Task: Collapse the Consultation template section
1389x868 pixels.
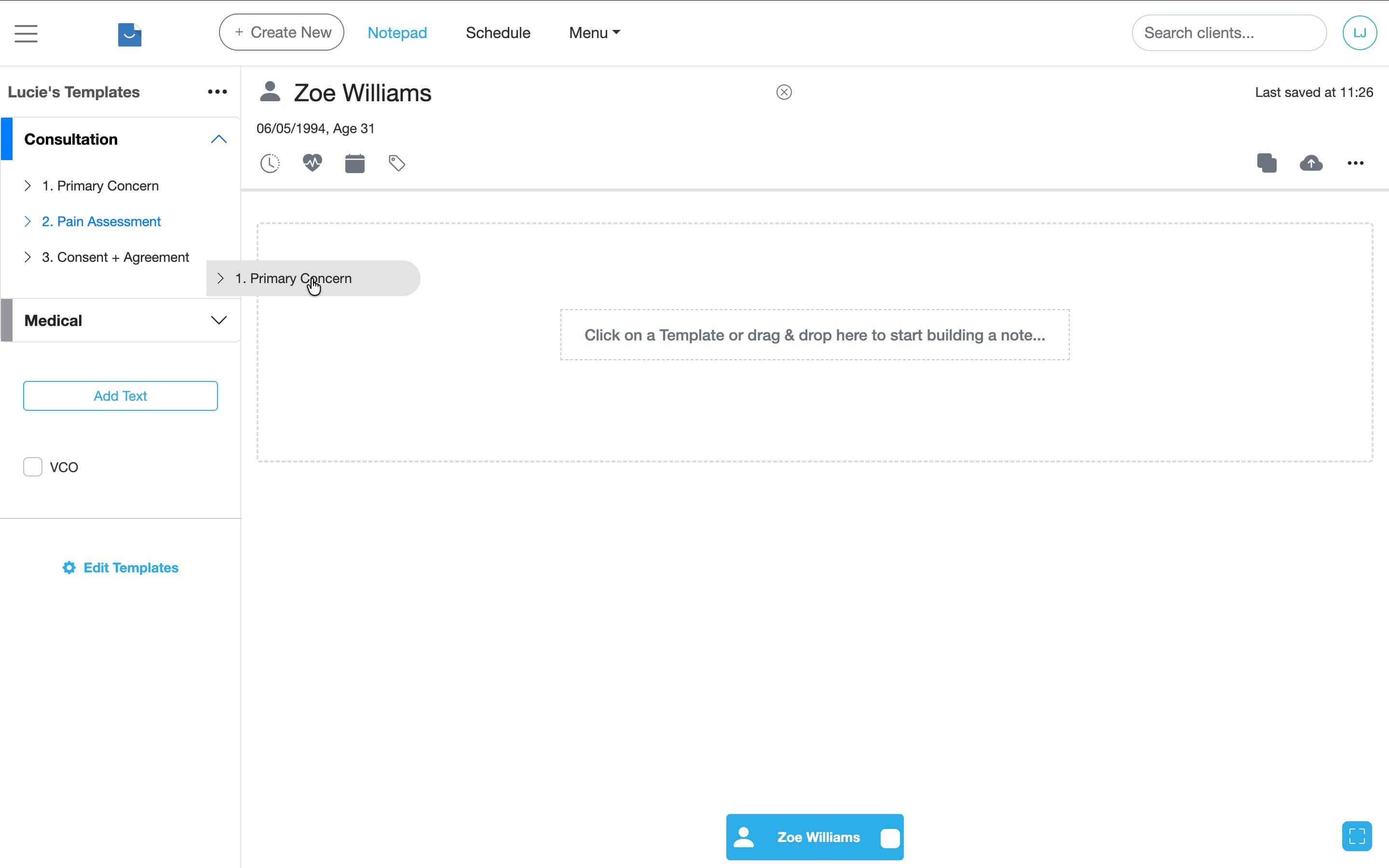Action: 218,138
